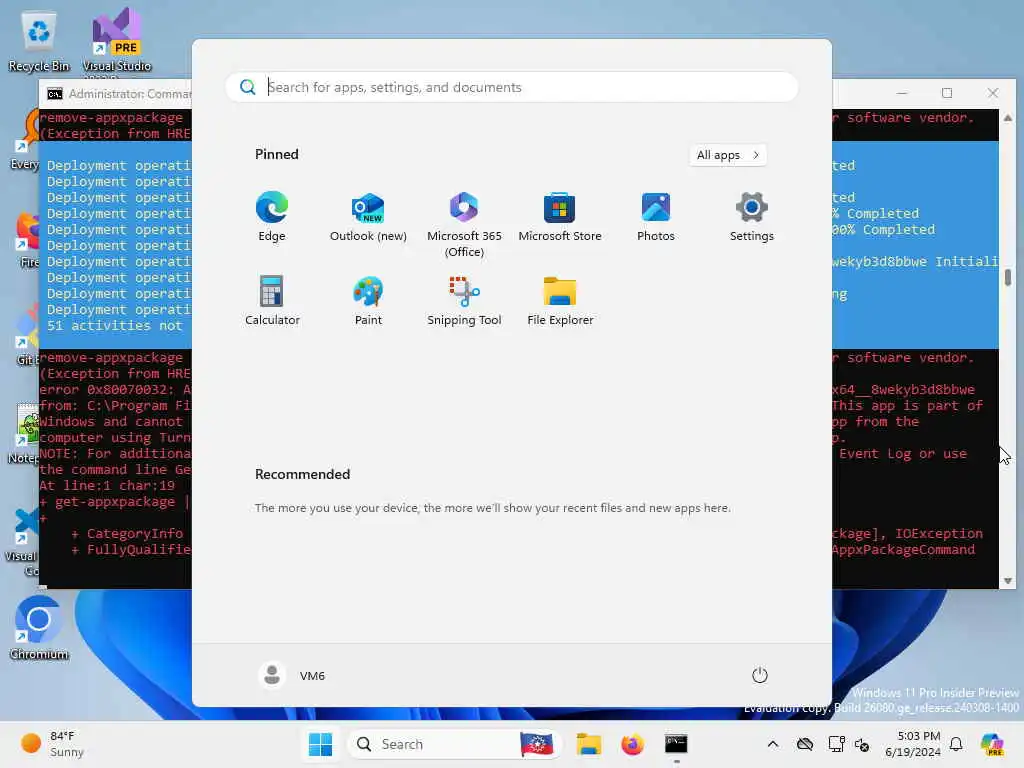Switch to Command Prompt on the taskbar
Viewport: 1024px width, 768px height.
pyautogui.click(x=676, y=744)
